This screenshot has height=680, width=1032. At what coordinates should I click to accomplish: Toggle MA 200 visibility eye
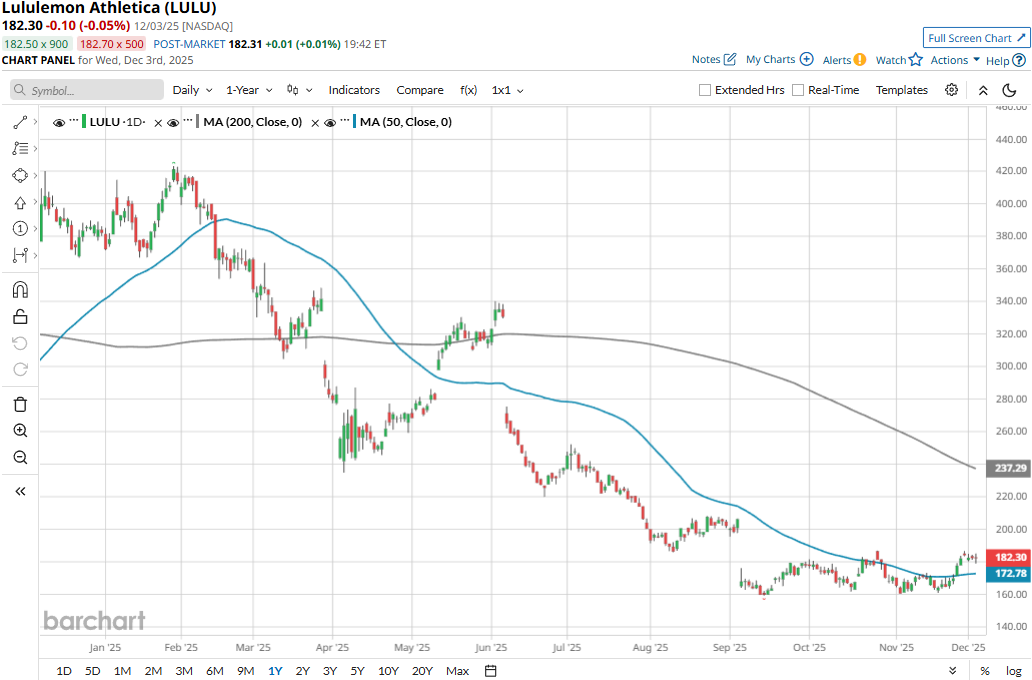[172, 122]
